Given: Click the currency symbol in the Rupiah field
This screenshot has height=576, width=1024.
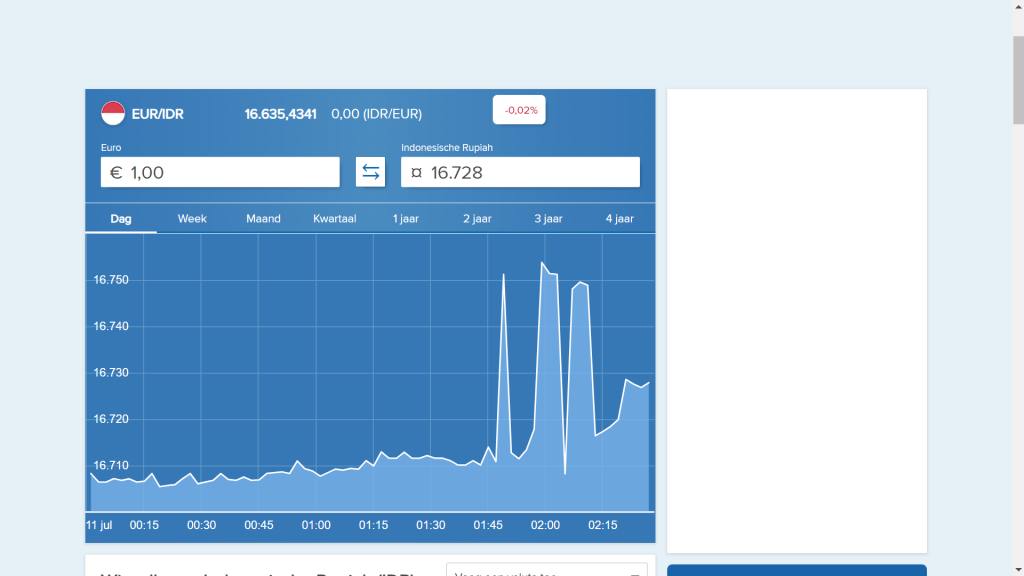Looking at the screenshot, I should (x=416, y=173).
